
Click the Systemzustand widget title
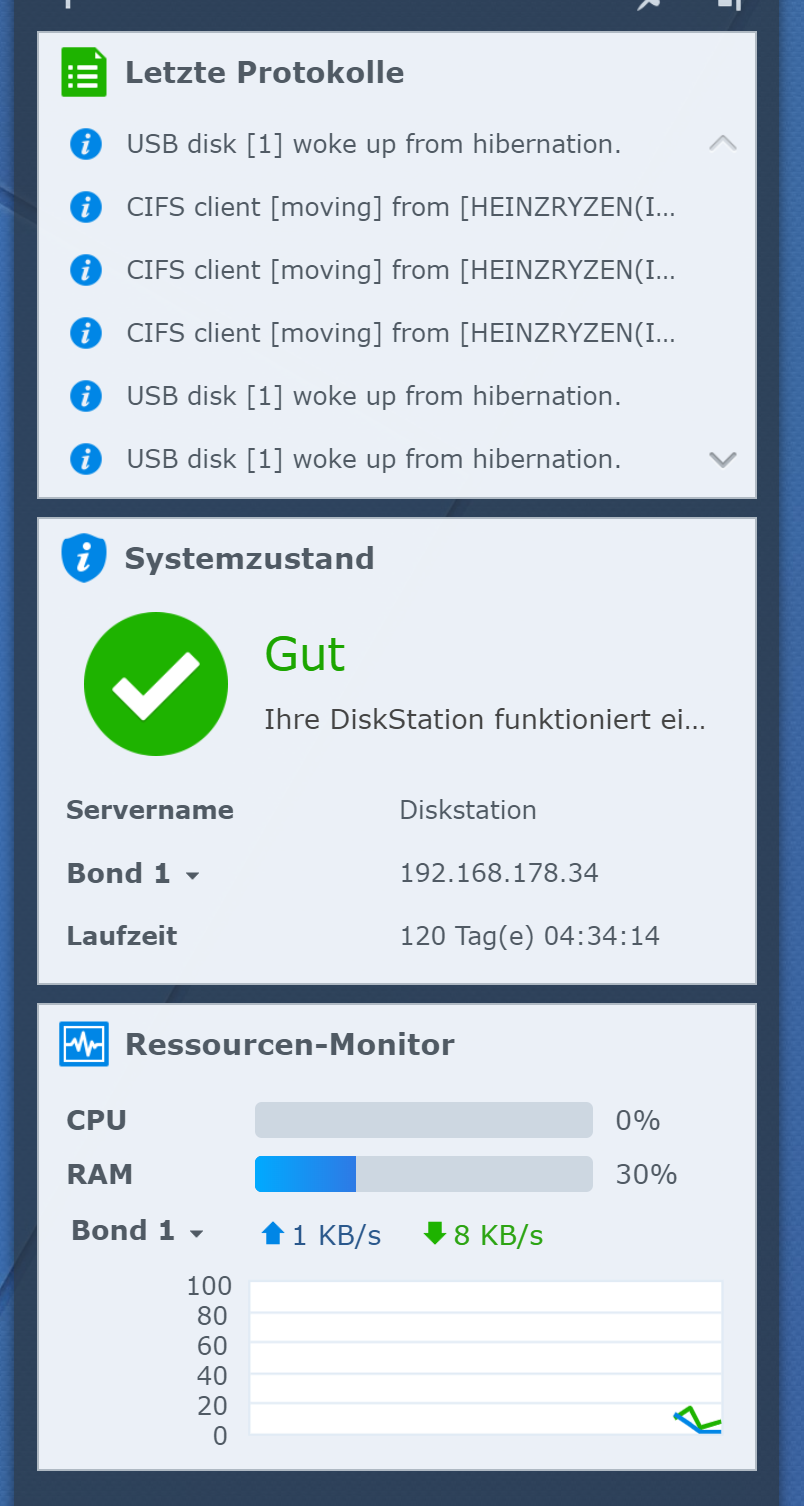click(249, 558)
